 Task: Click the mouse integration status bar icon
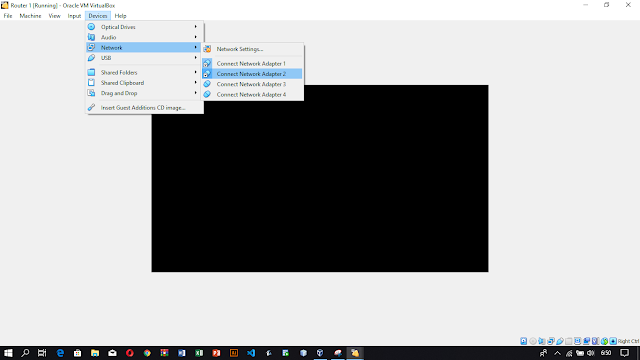coord(604,341)
